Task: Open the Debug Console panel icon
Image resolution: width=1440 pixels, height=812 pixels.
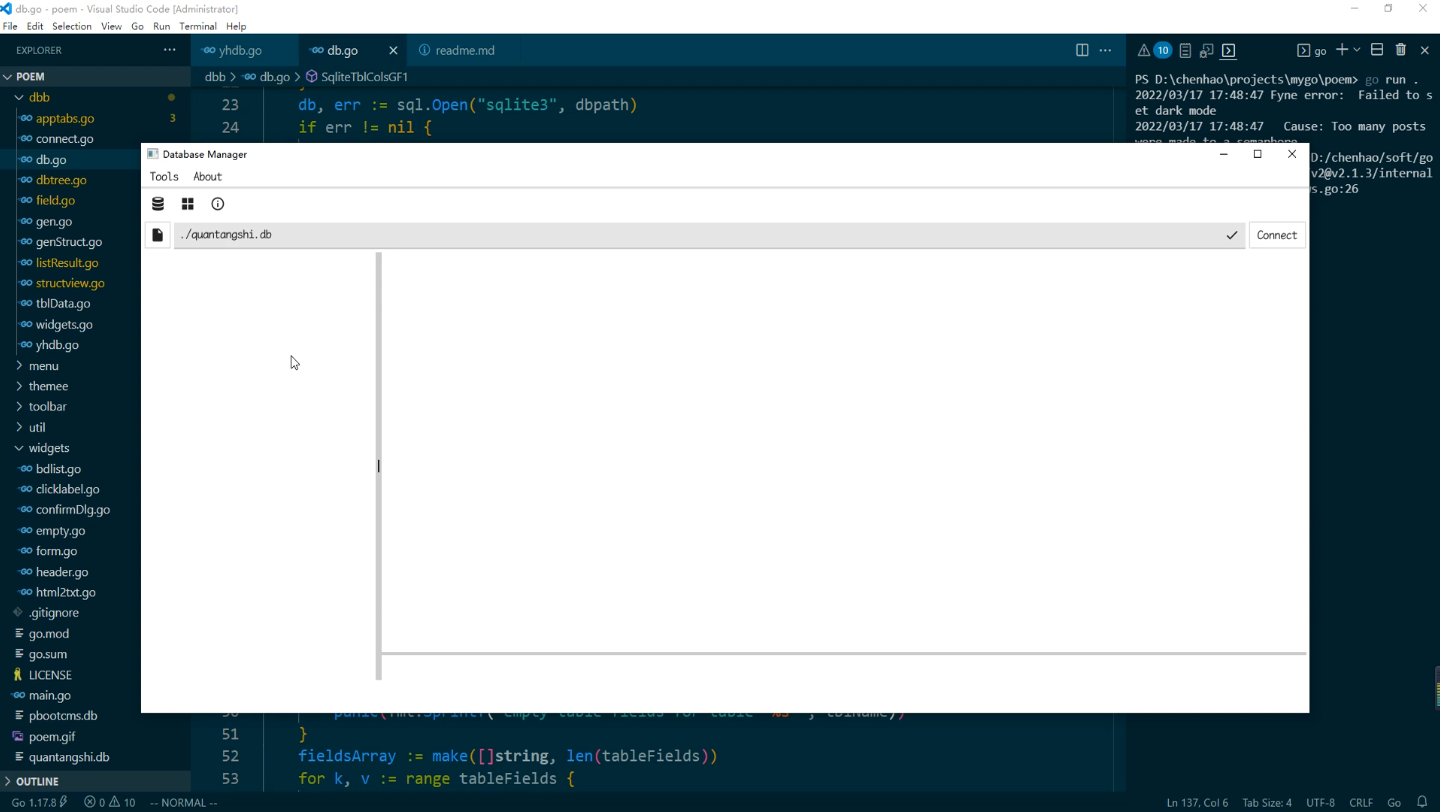Action: (1207, 50)
